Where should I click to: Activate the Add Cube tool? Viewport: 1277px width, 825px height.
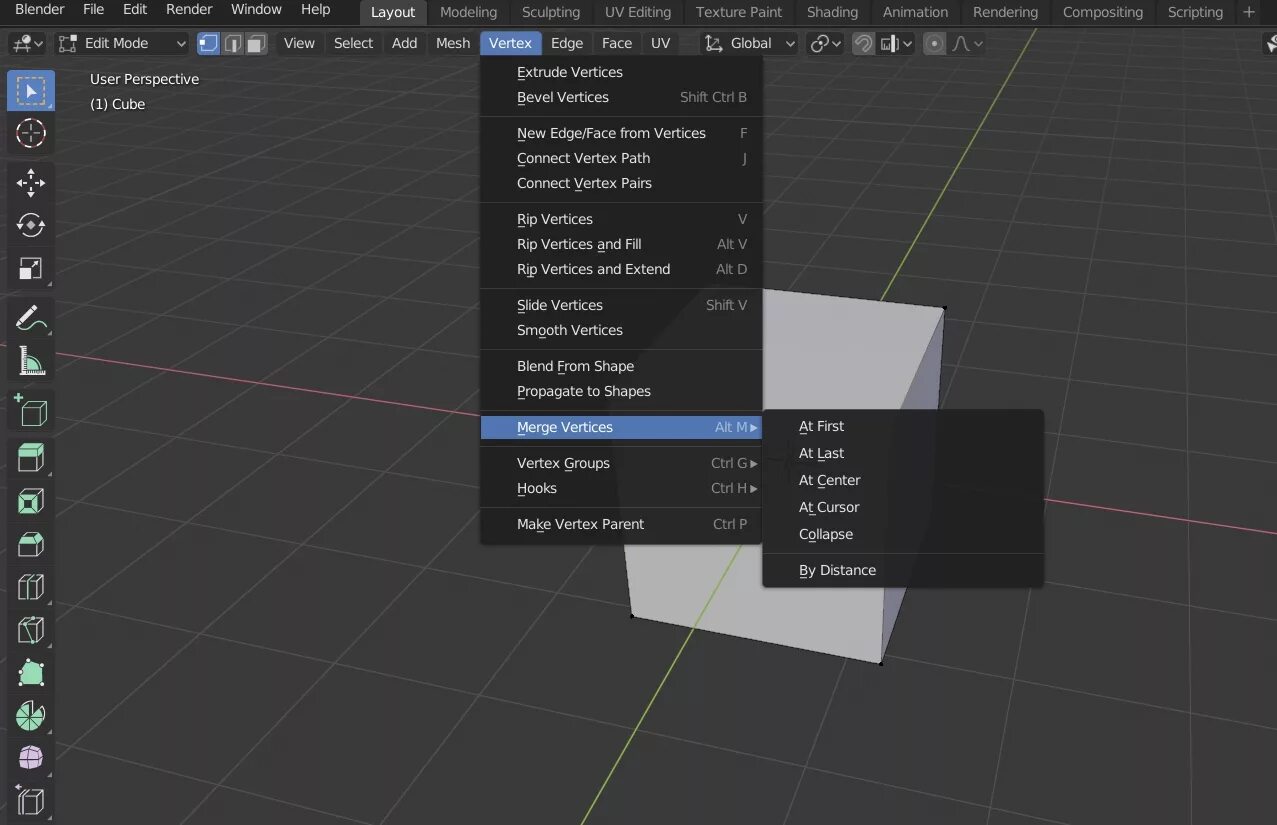(x=31, y=410)
